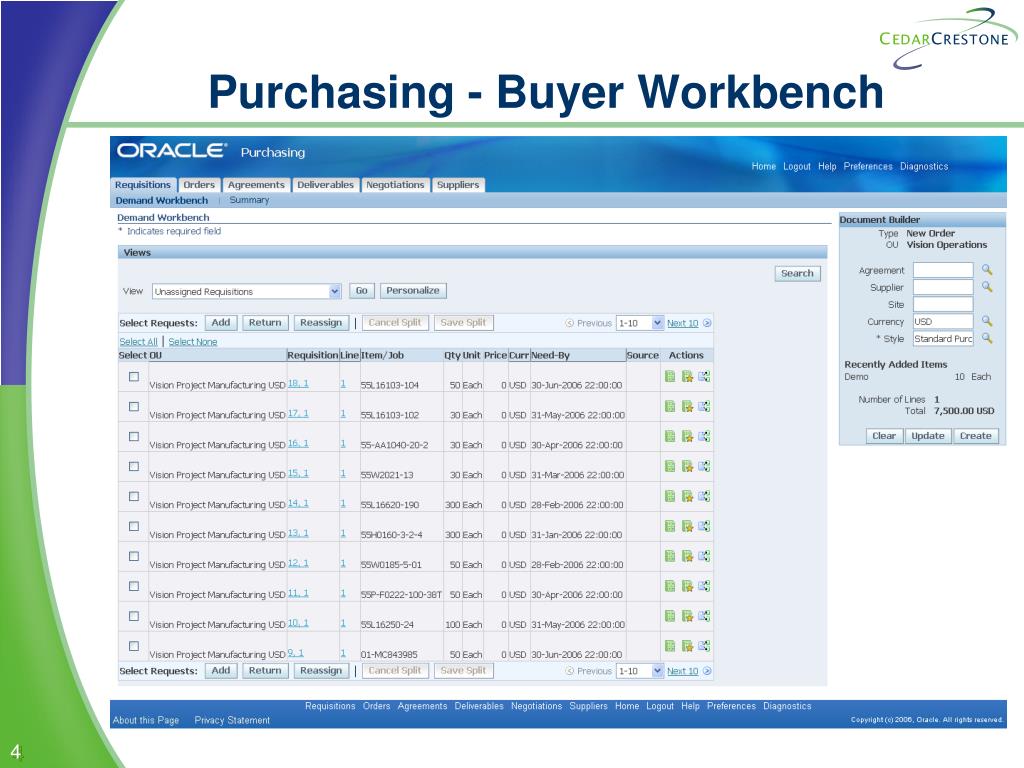Image resolution: width=1024 pixels, height=768 pixels.
Task: Click Select None link
Action: [193, 342]
